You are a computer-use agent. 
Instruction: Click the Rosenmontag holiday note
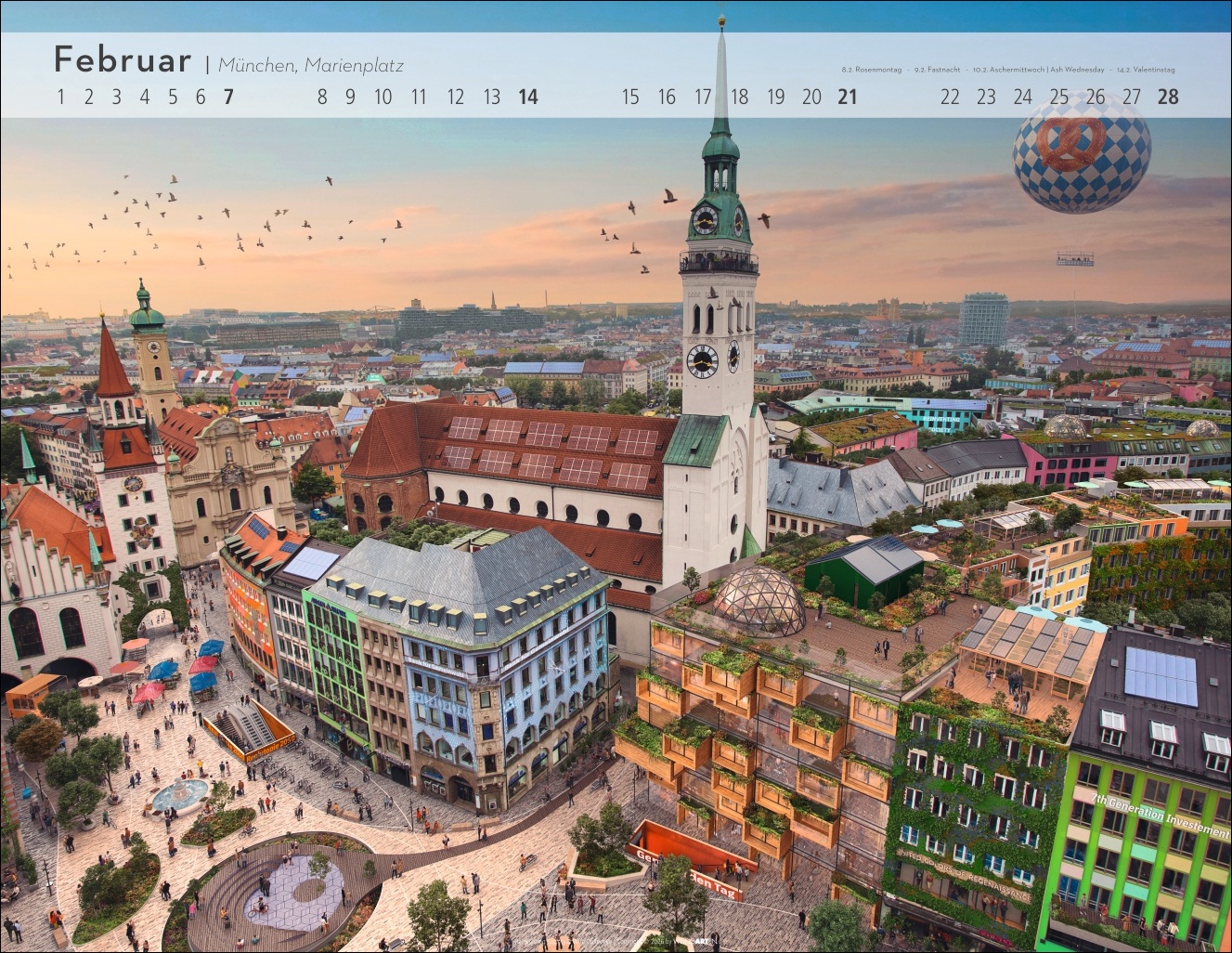(x=872, y=70)
